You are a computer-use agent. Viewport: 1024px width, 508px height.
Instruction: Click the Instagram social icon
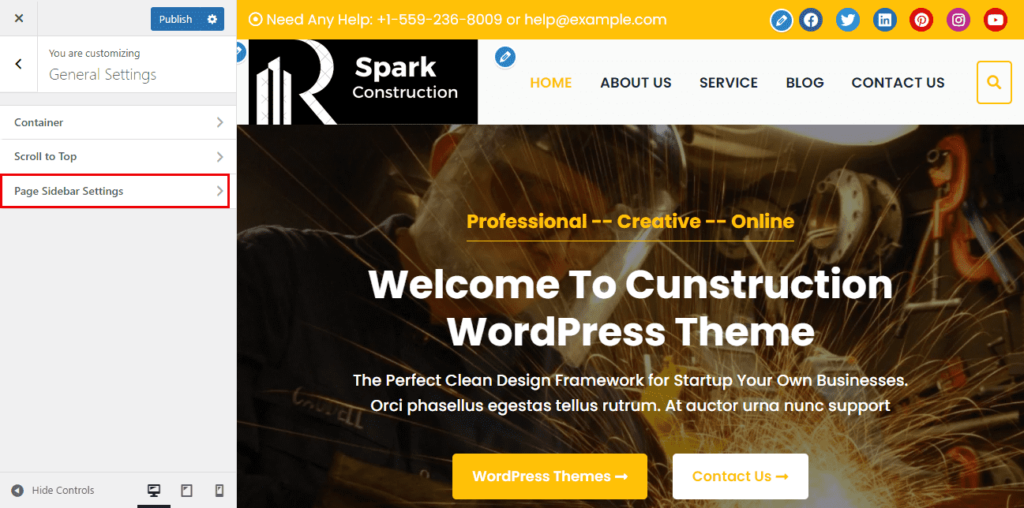pos(958,20)
